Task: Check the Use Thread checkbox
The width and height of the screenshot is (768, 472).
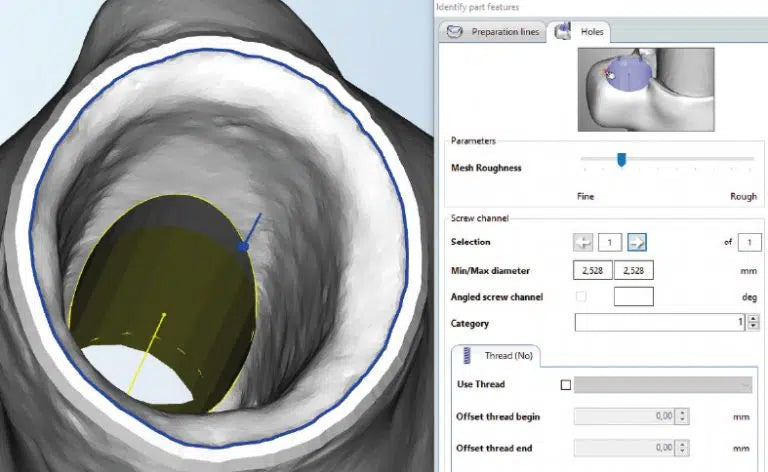Action: tap(566, 385)
